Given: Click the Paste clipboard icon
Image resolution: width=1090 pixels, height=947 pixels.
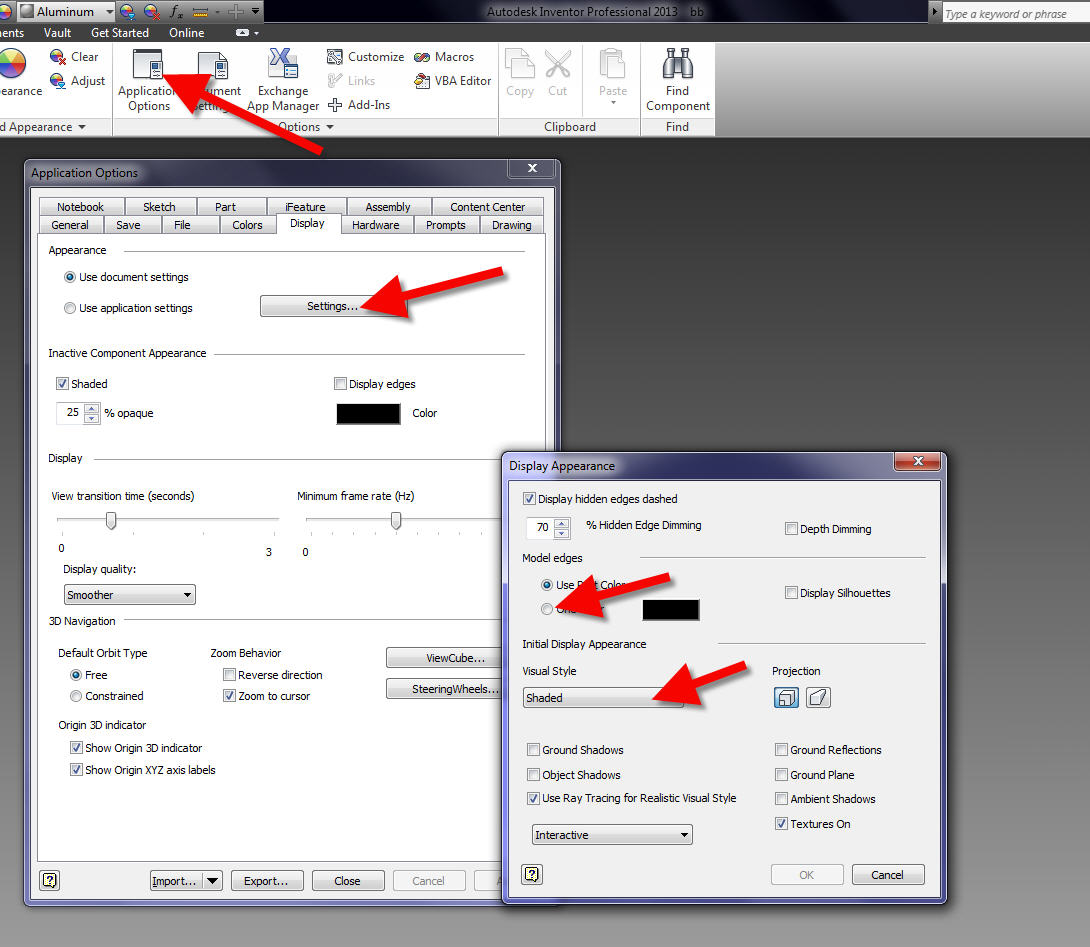Looking at the screenshot, I should tap(612, 63).
